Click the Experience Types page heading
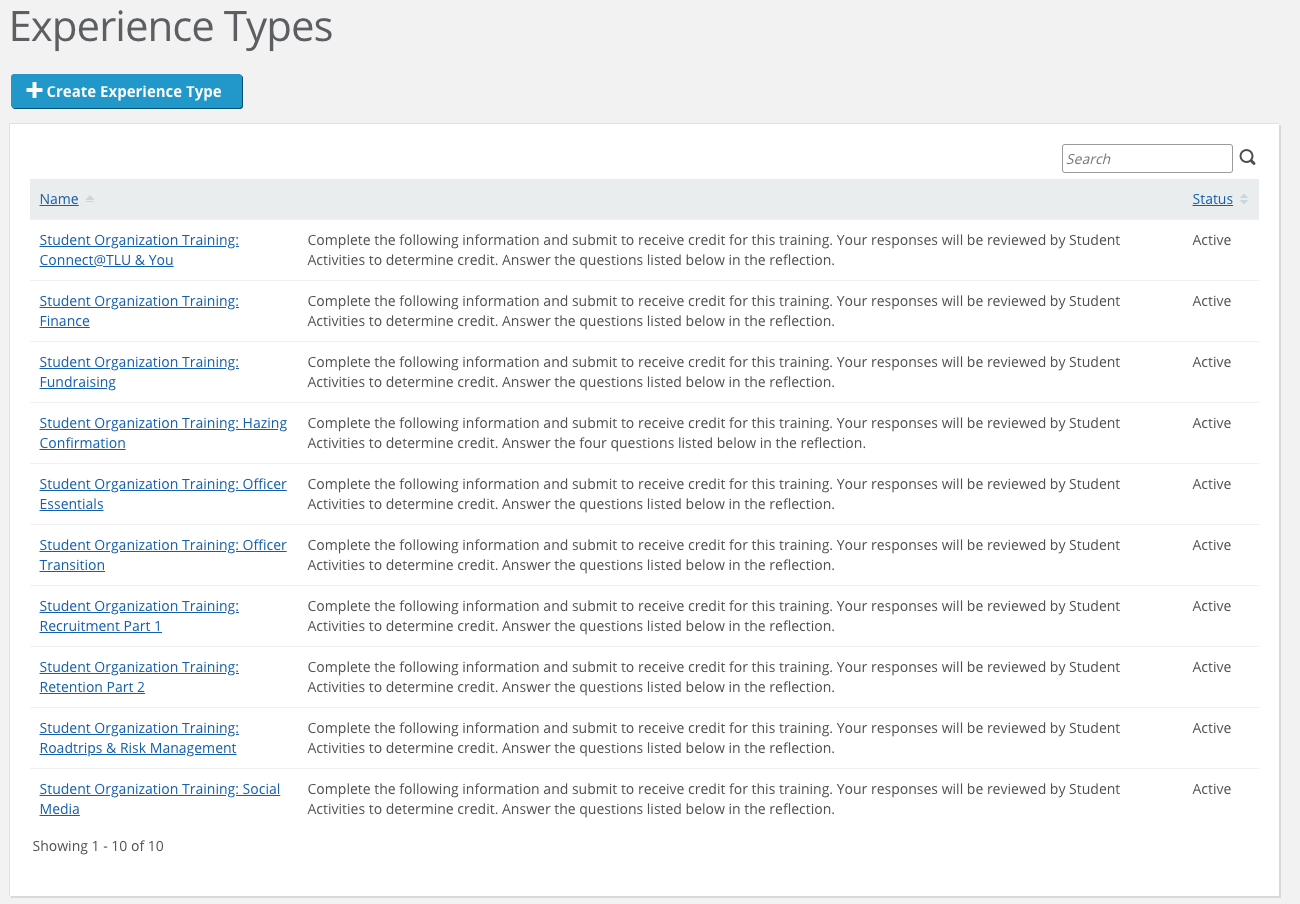The width and height of the screenshot is (1300, 904). [x=171, y=28]
